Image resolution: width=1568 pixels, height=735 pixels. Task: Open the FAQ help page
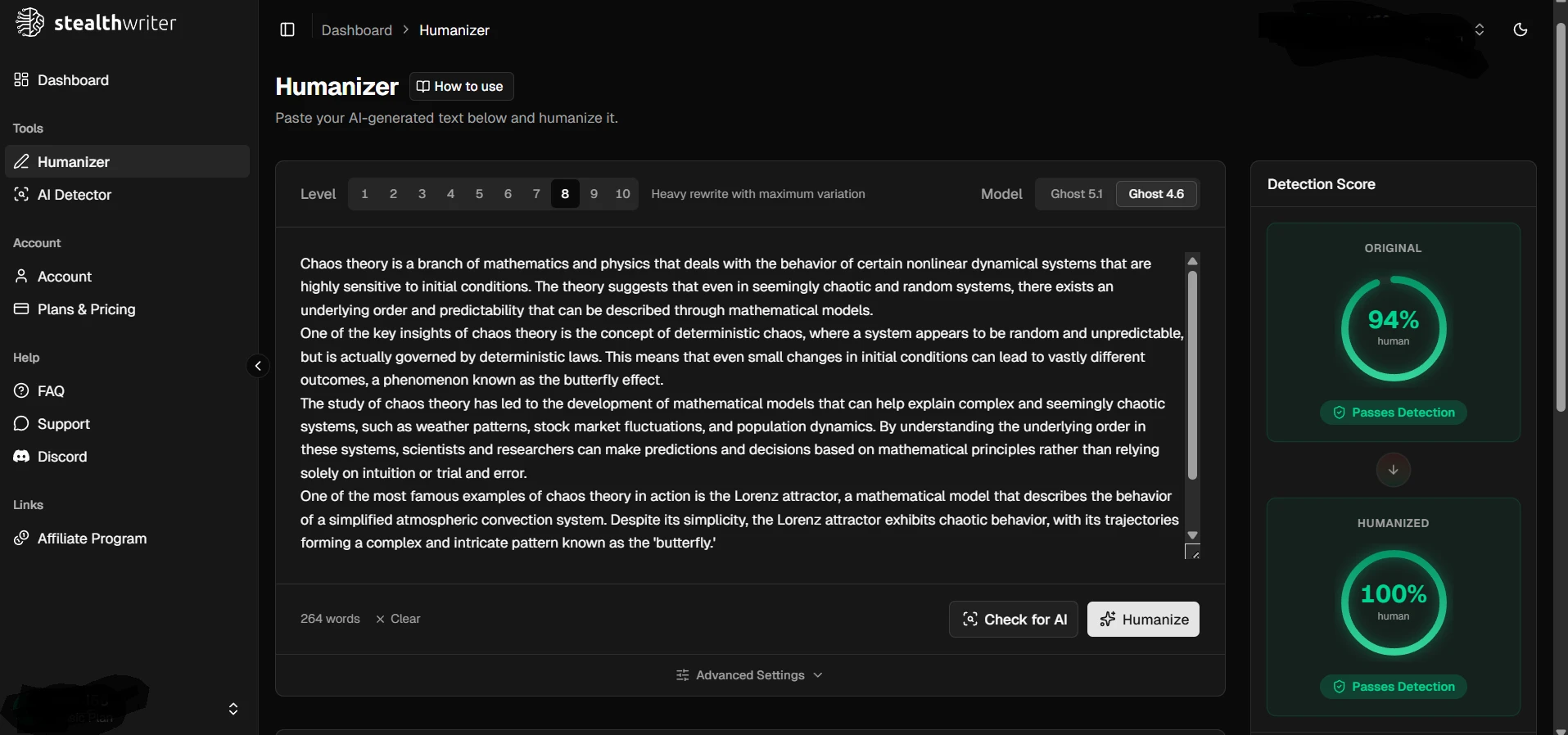(x=127, y=391)
